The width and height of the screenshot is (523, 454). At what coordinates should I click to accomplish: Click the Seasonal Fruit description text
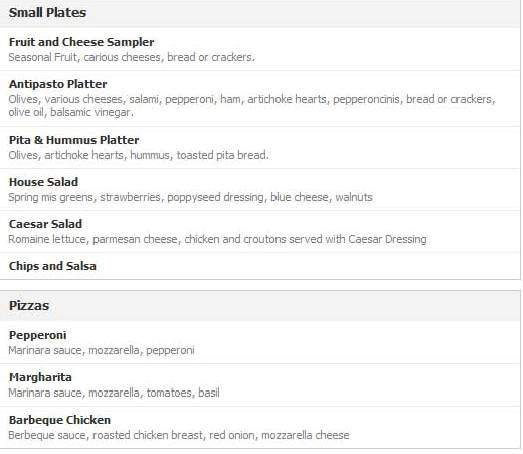tap(131, 57)
